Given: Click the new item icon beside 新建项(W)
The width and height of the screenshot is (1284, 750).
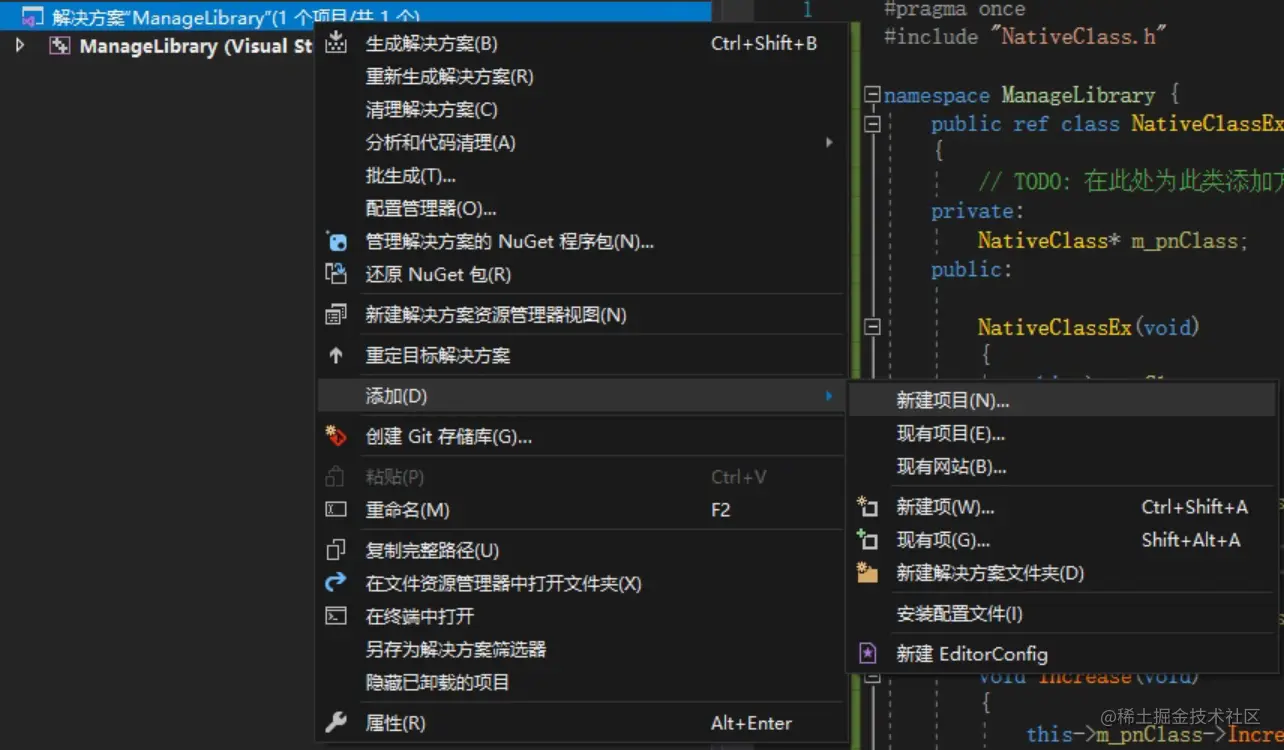Looking at the screenshot, I should 867,507.
